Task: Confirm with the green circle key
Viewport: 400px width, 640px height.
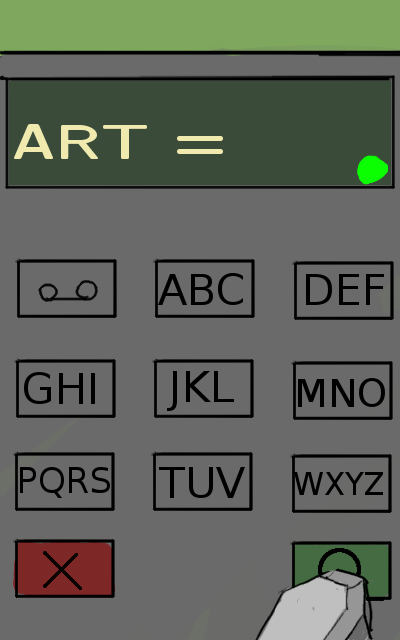Action: (x=342, y=561)
